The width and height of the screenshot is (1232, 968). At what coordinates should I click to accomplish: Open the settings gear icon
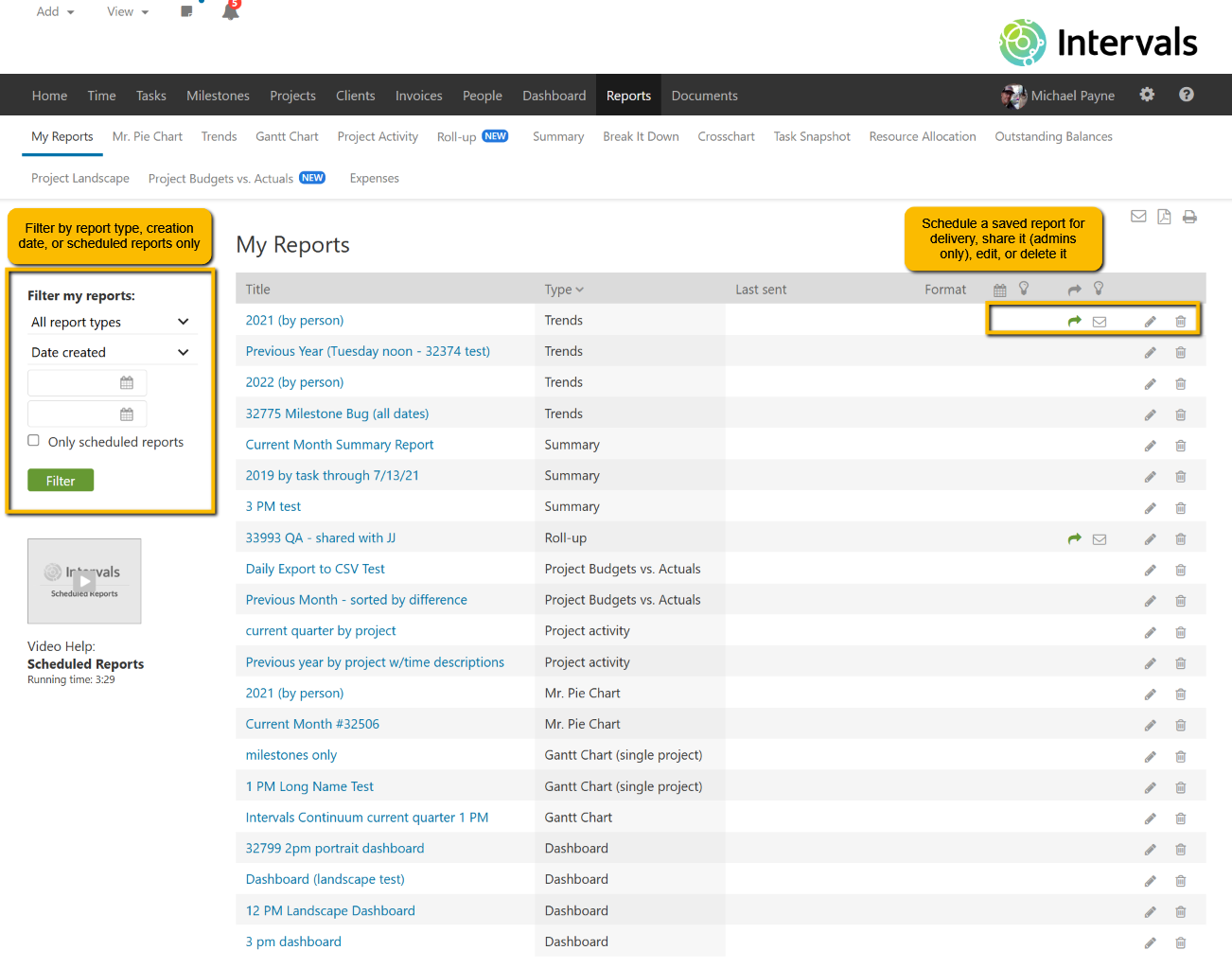[x=1147, y=95]
